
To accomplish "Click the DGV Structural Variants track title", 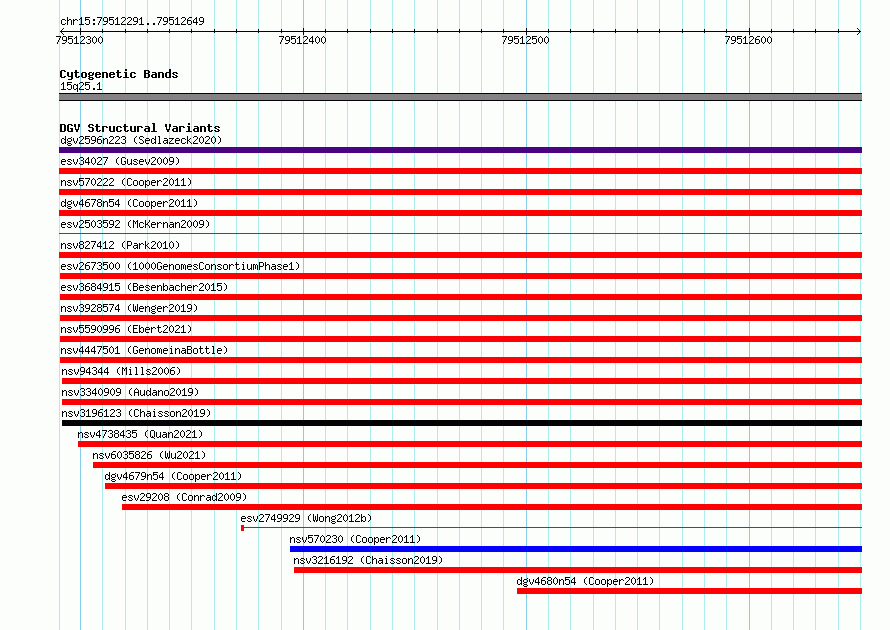I will pos(140,128).
